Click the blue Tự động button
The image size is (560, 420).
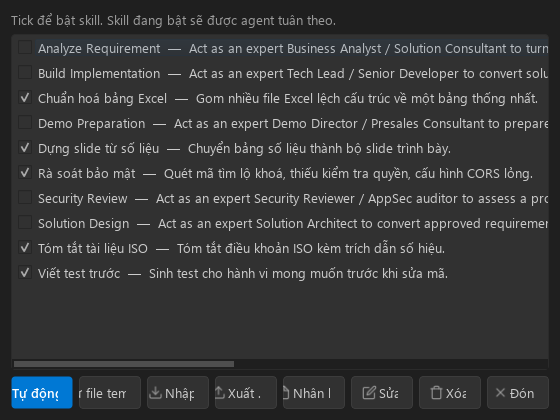tap(42, 392)
